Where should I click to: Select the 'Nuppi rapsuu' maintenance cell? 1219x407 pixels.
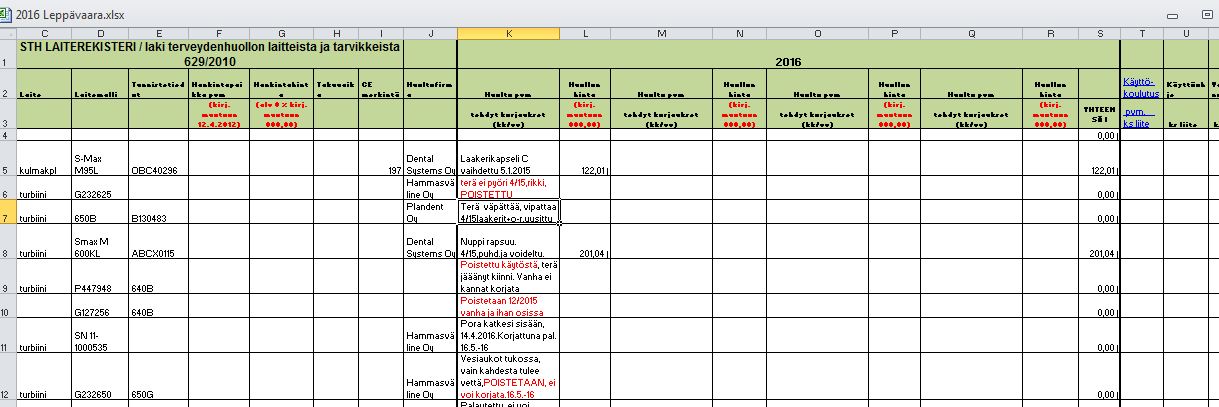(508, 241)
